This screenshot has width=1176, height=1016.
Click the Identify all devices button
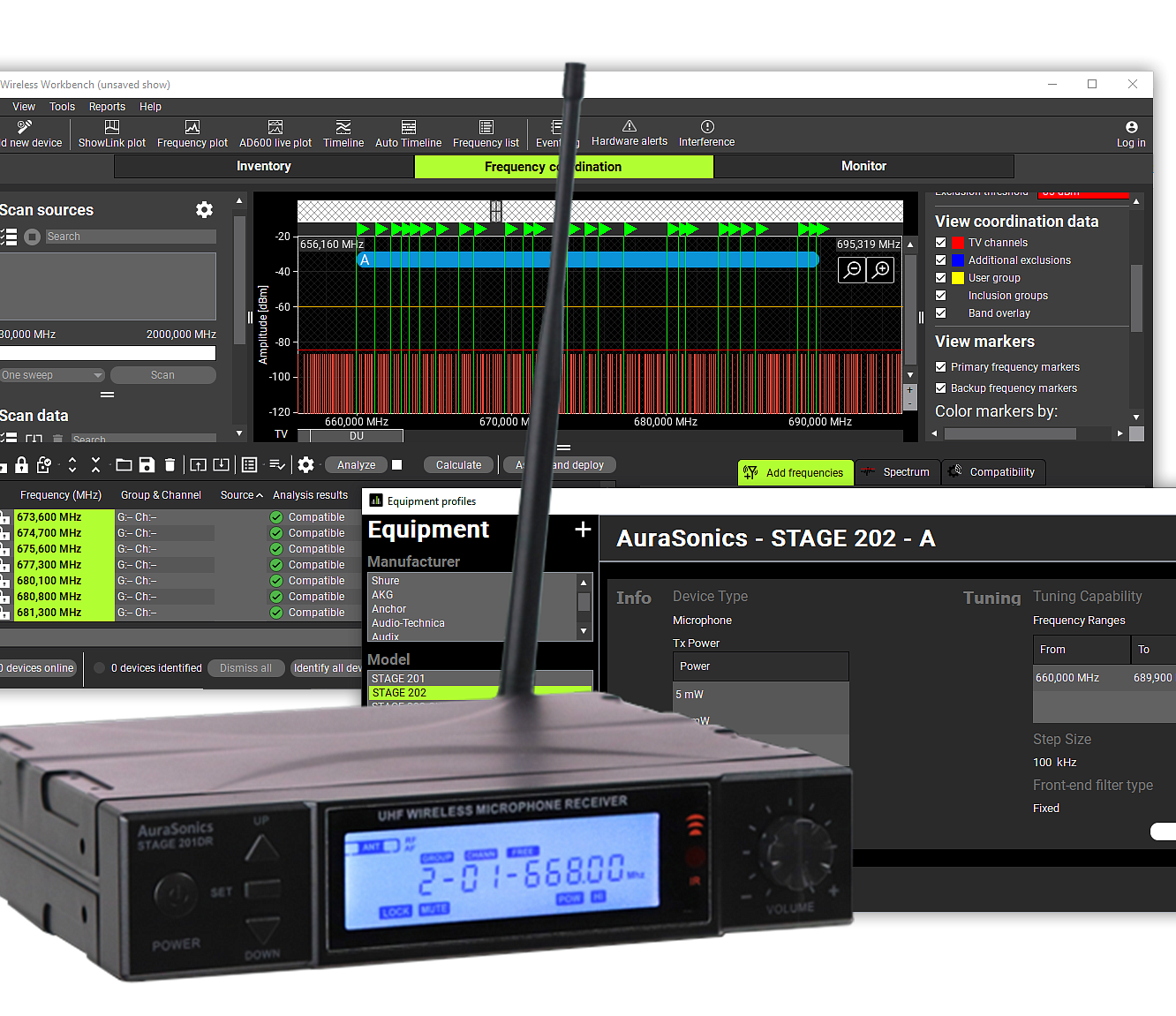click(x=327, y=668)
